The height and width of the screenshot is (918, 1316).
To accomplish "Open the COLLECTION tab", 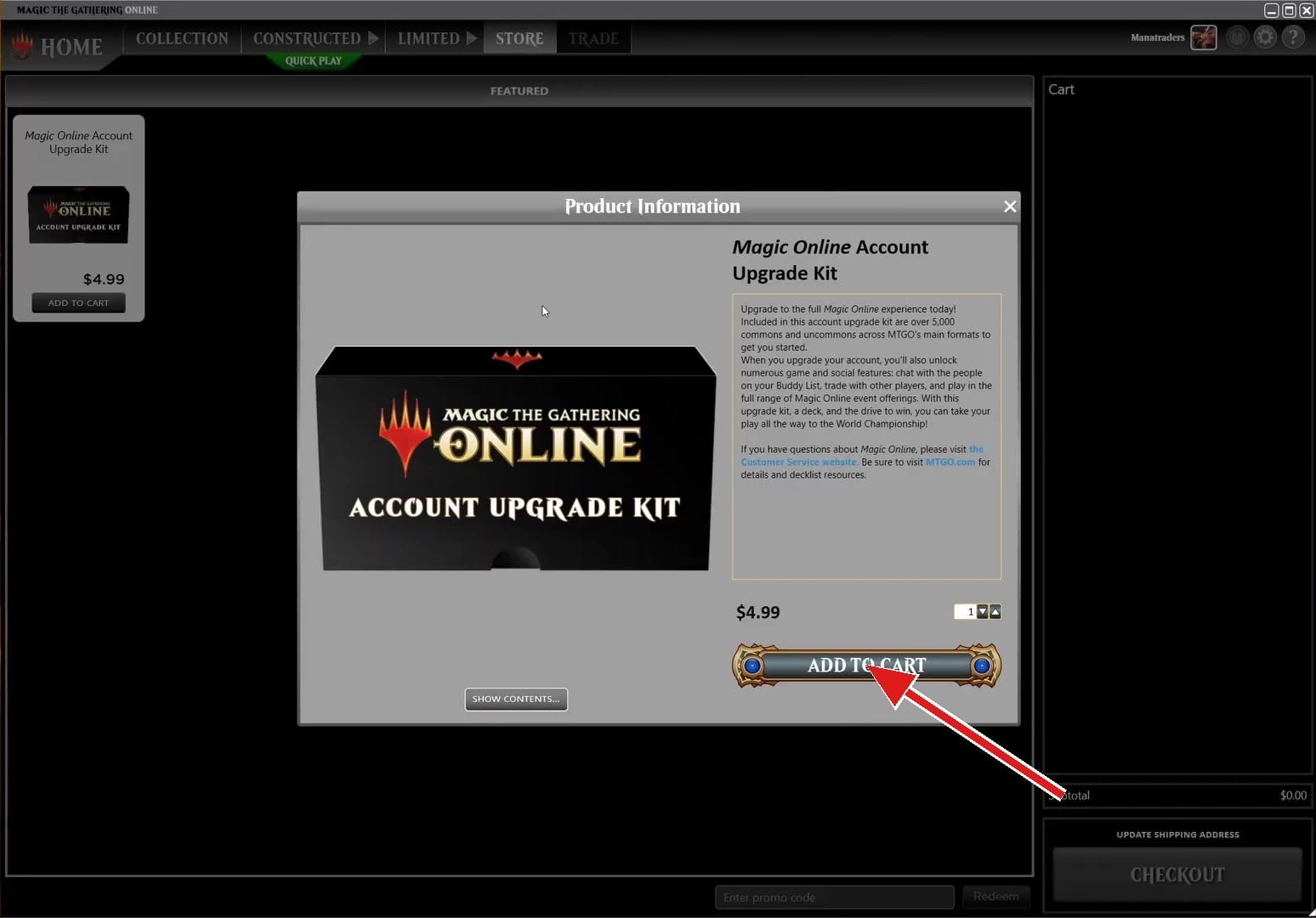I will click(x=182, y=38).
